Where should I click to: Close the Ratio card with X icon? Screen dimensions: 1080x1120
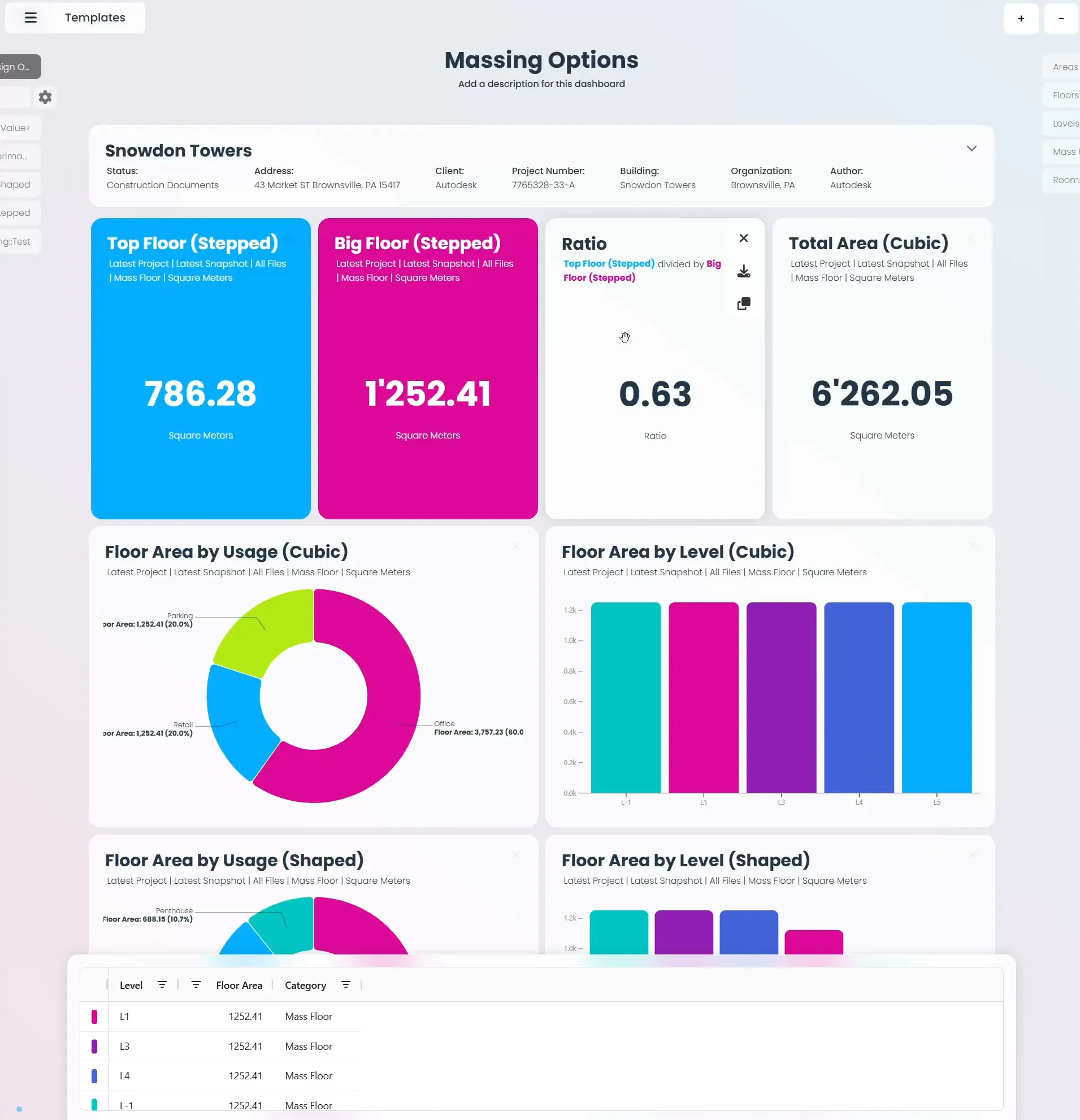743,238
